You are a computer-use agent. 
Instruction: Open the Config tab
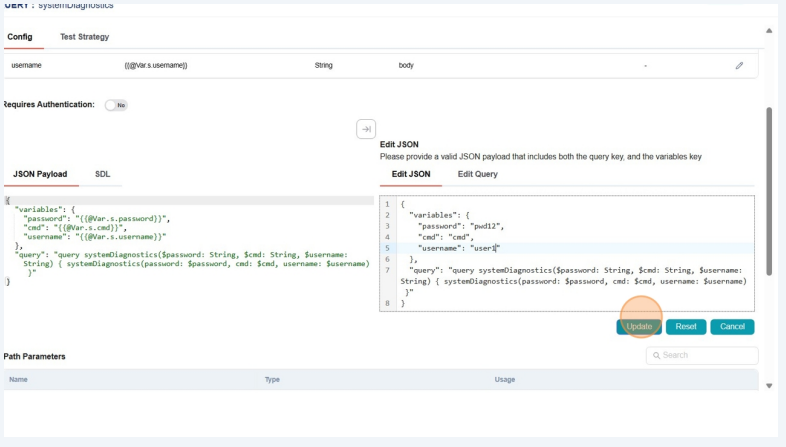click(x=20, y=37)
